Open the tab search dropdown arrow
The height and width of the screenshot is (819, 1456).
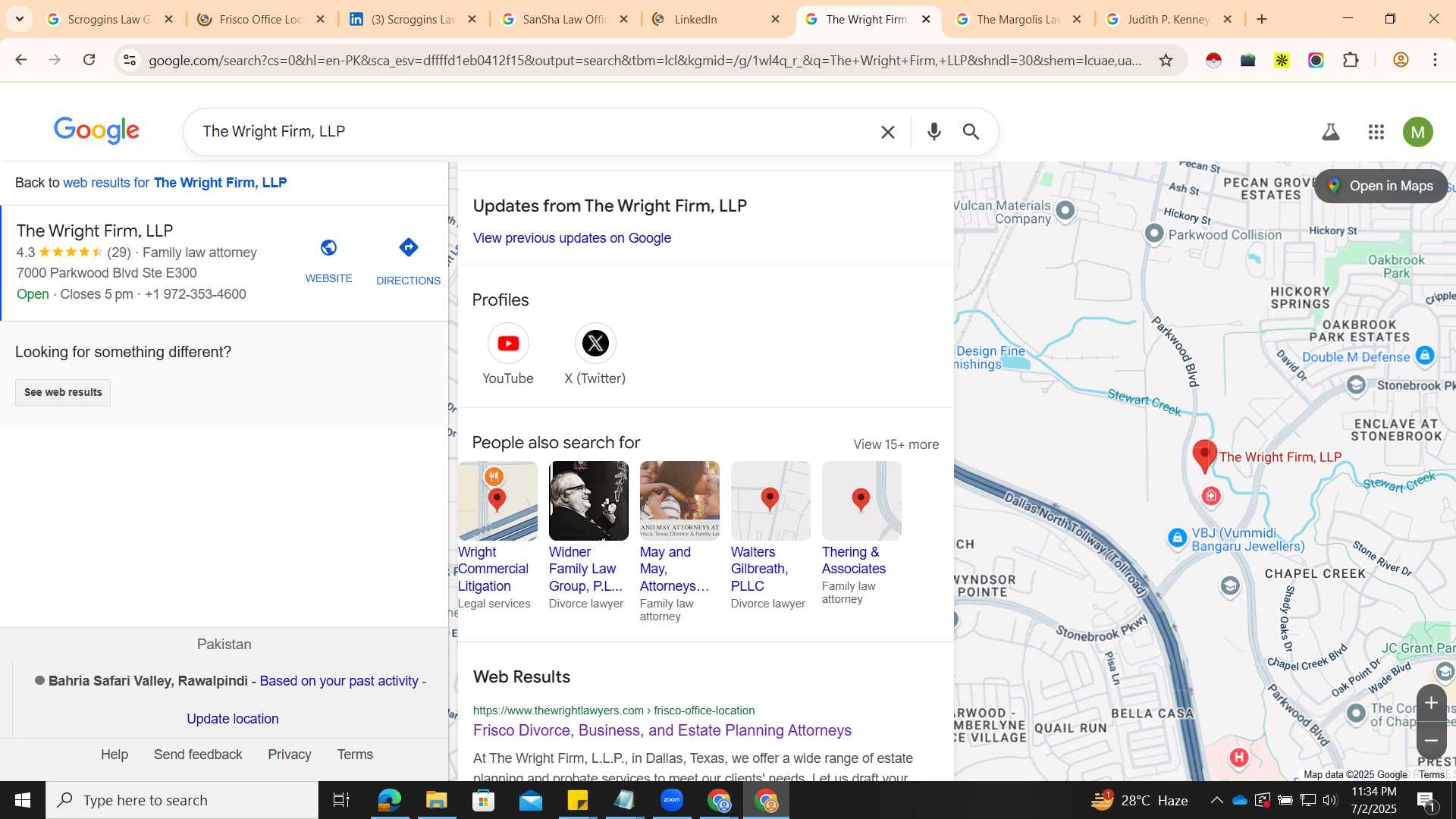coord(20,19)
